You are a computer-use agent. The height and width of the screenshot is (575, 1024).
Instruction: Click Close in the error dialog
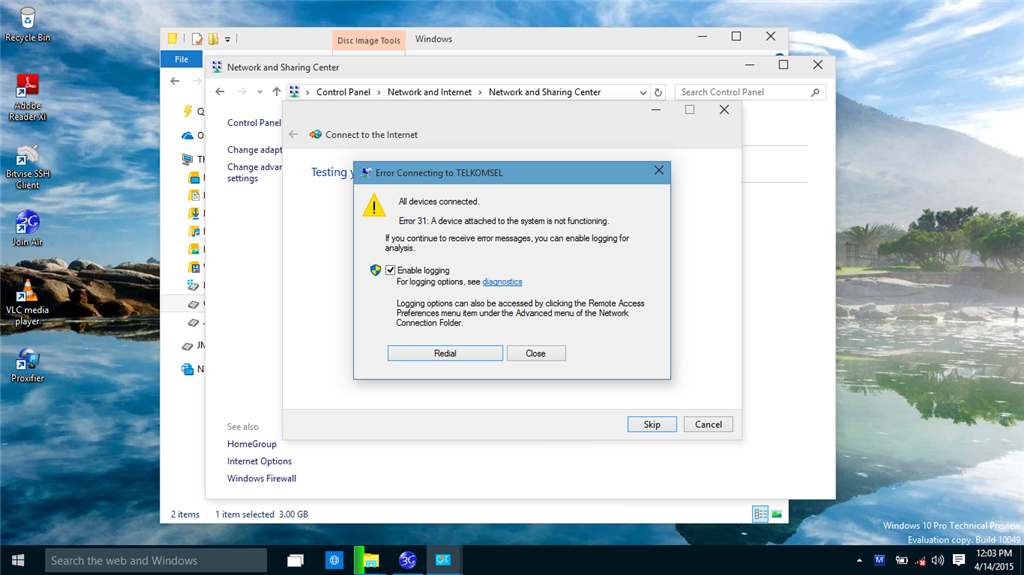(x=536, y=353)
